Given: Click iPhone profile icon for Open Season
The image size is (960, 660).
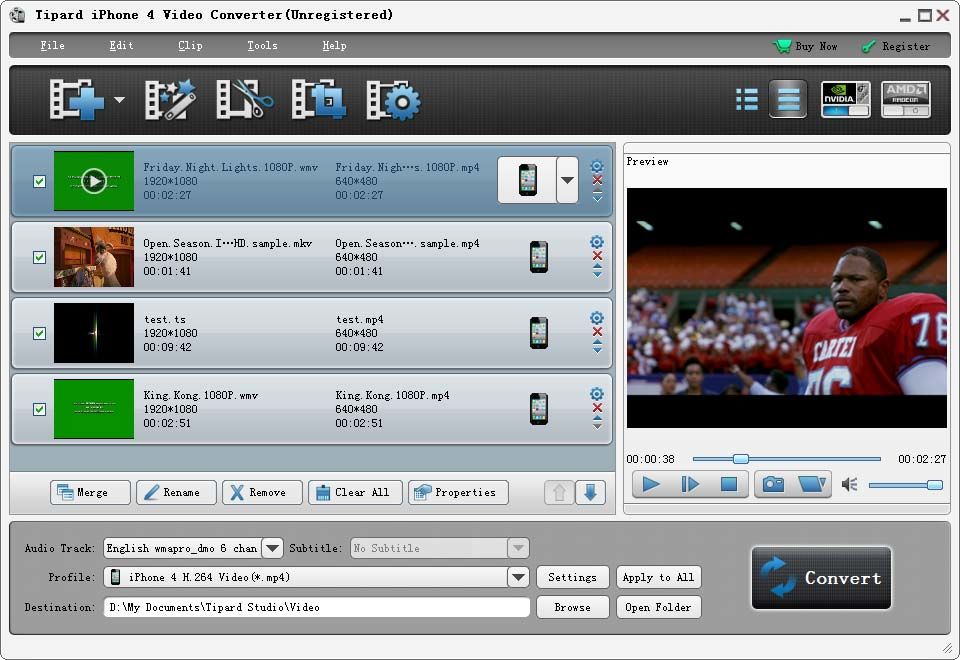Looking at the screenshot, I should (x=539, y=257).
